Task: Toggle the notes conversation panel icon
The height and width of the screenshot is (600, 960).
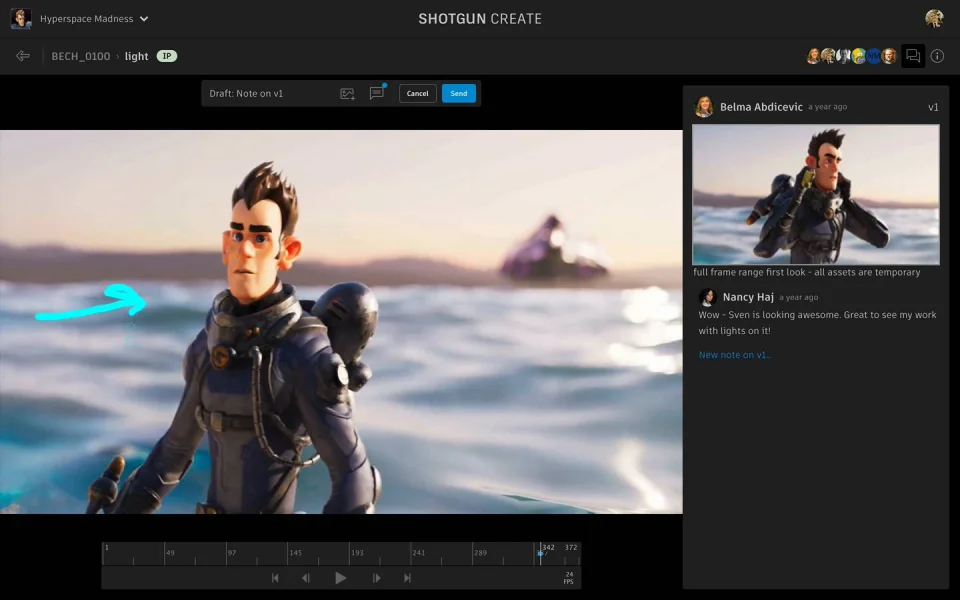Action: click(x=913, y=56)
